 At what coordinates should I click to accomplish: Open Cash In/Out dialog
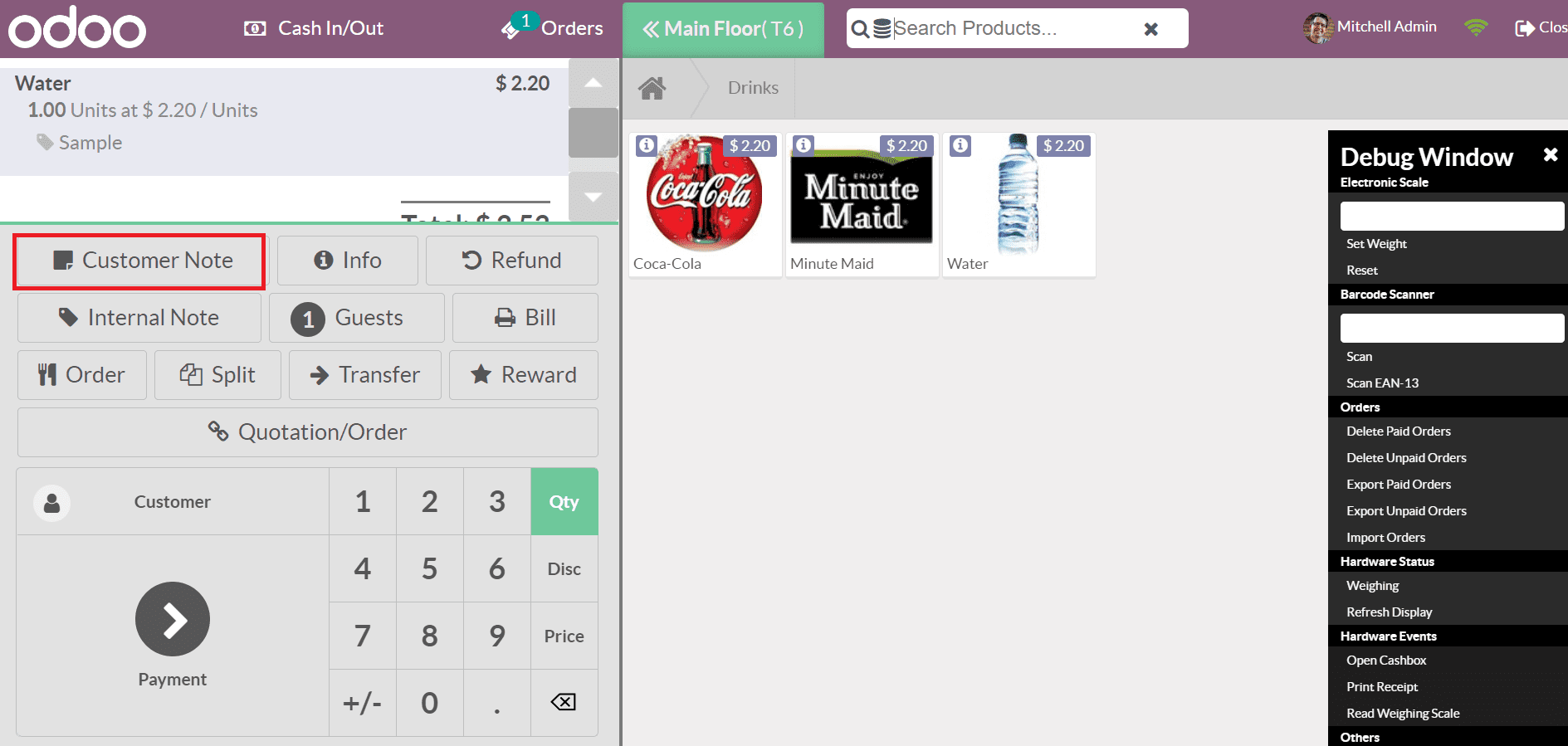pos(314,28)
